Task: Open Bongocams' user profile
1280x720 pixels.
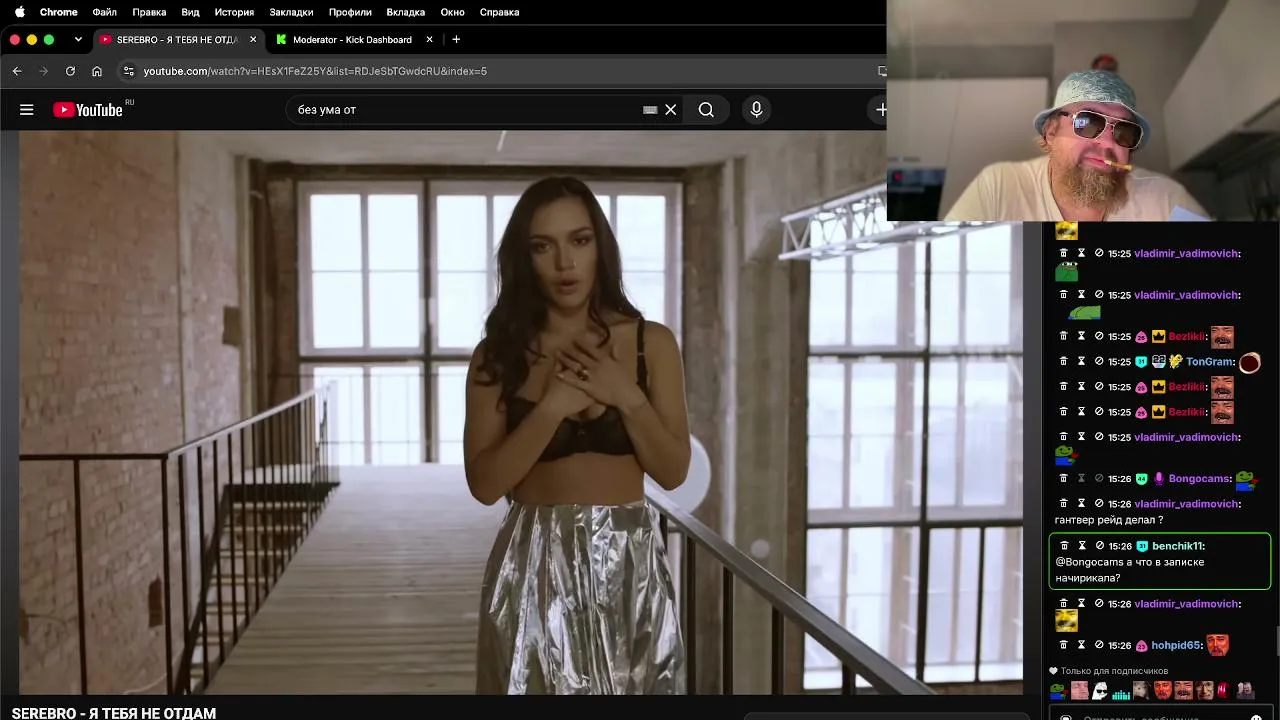Action: point(1198,479)
